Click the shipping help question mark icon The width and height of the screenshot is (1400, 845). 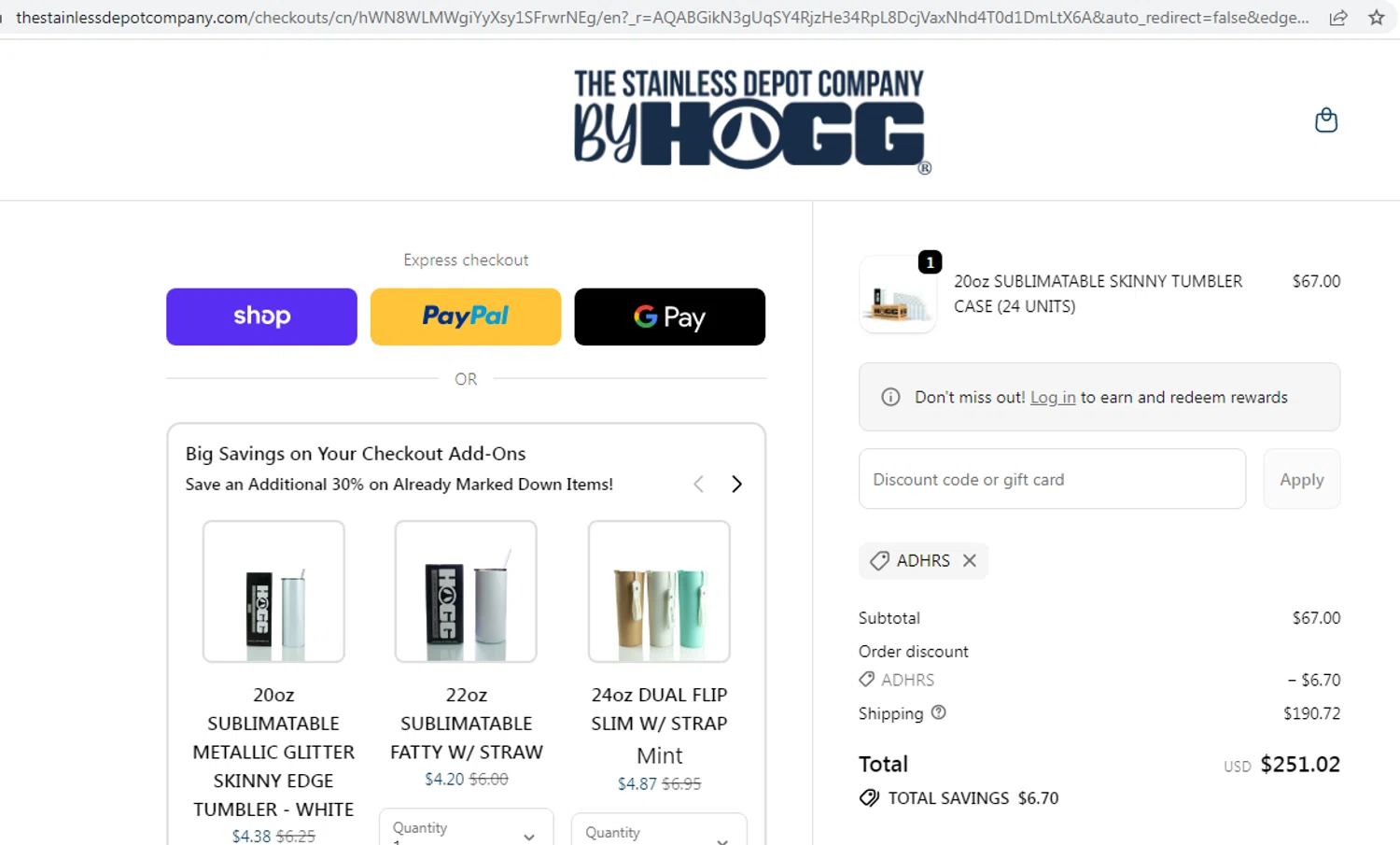point(939,712)
